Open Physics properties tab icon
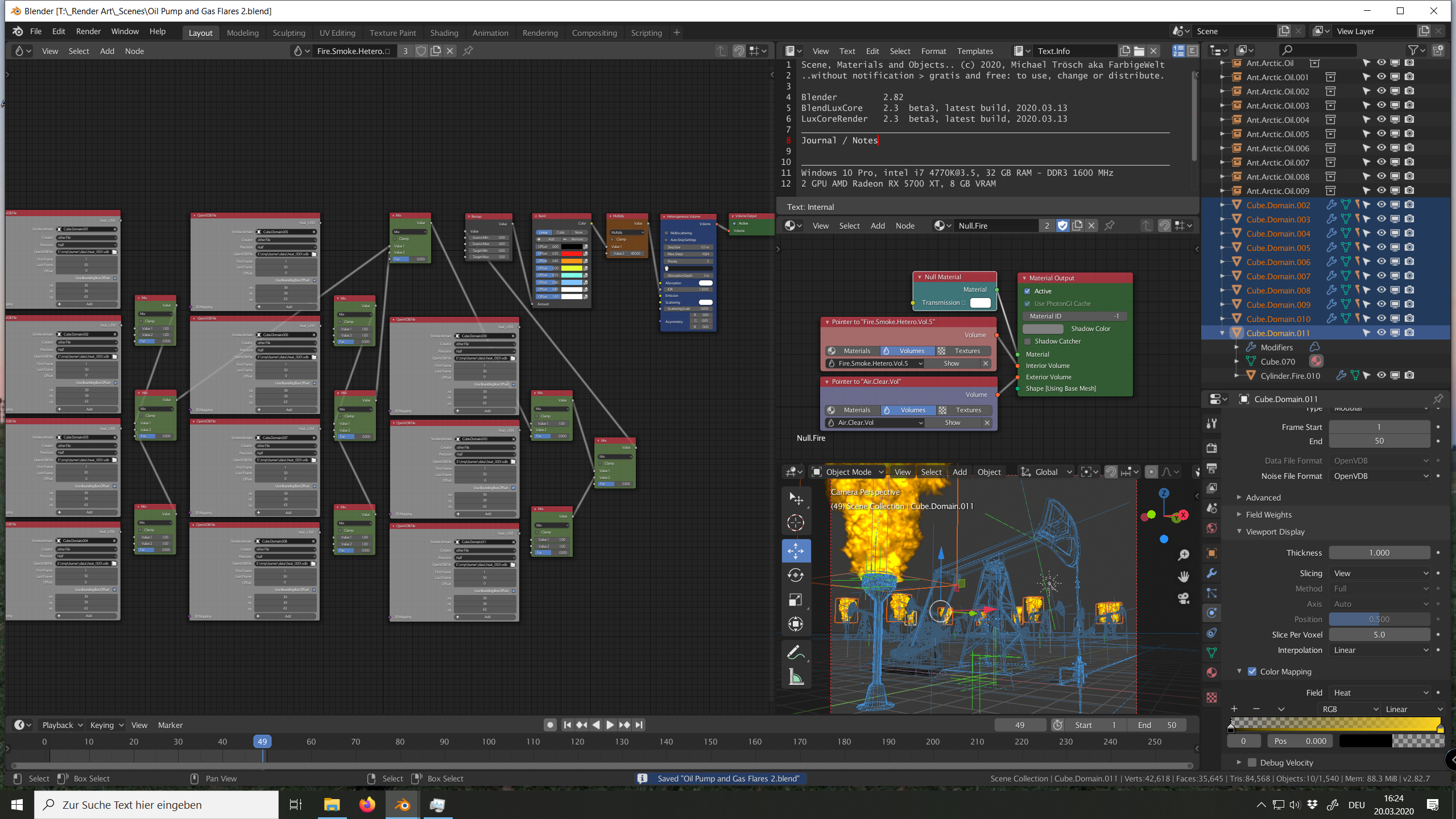The image size is (1456, 819). 1212,613
